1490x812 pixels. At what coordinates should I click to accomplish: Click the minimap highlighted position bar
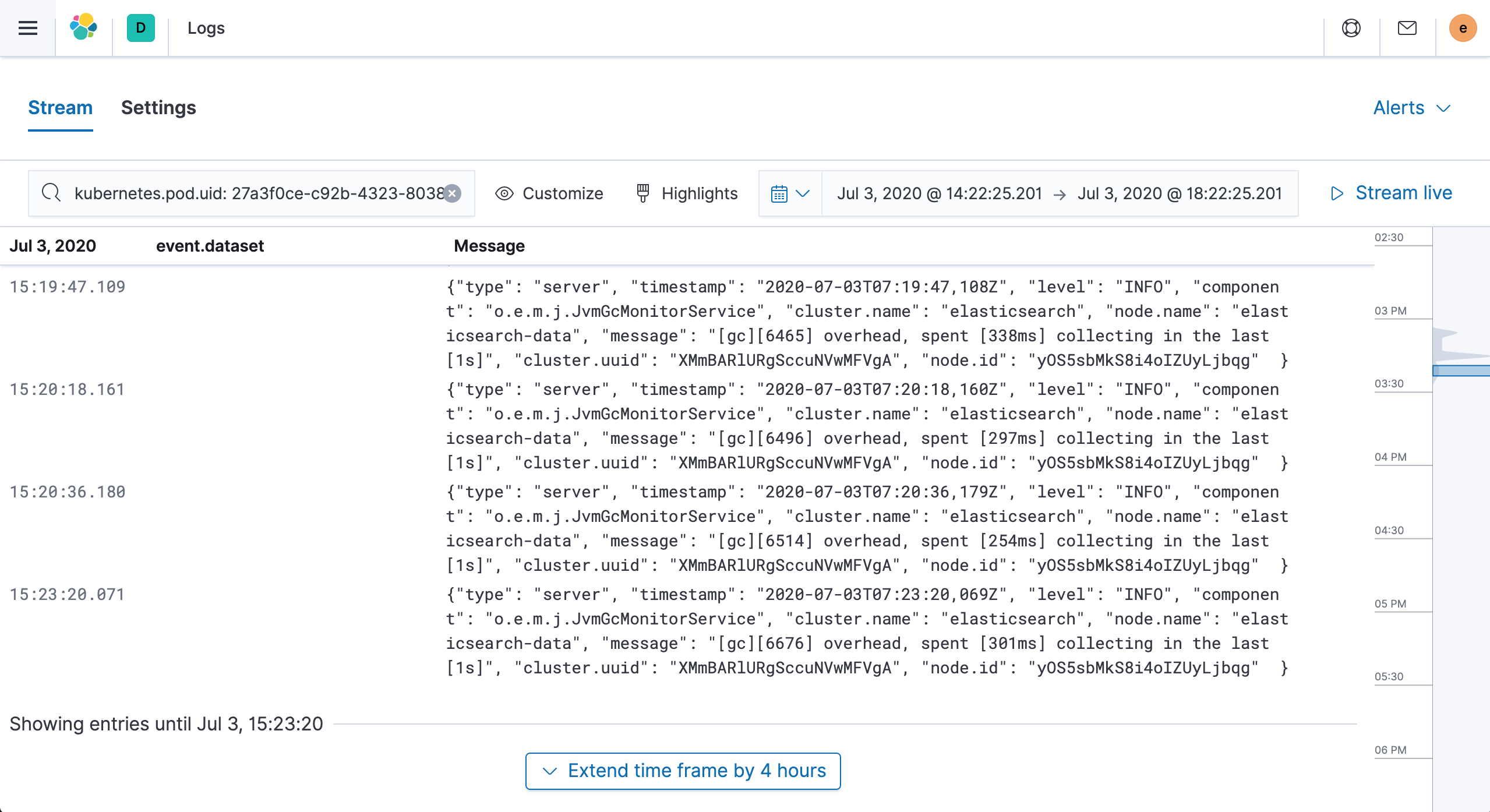point(1461,370)
